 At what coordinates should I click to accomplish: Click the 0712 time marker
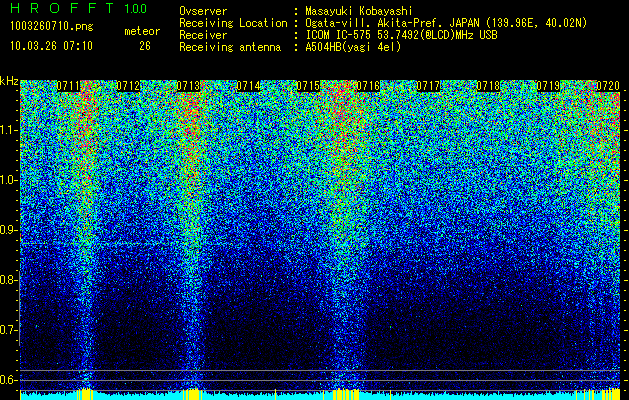[128, 86]
